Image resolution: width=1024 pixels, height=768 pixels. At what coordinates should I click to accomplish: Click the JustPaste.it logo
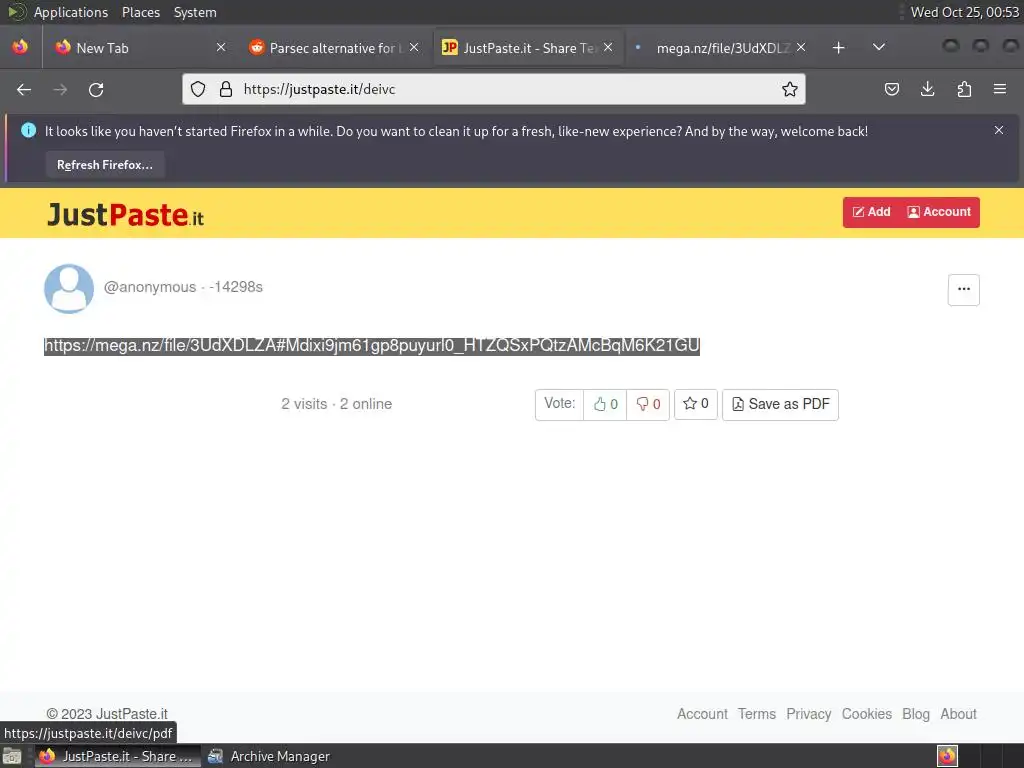(125, 214)
